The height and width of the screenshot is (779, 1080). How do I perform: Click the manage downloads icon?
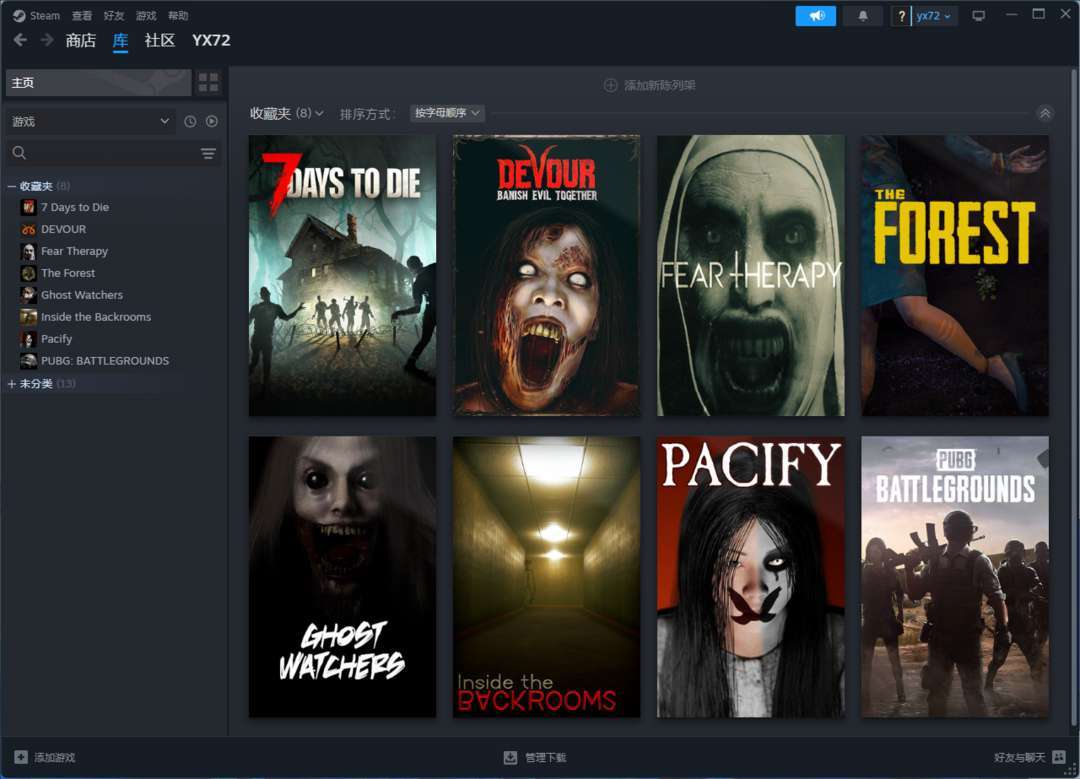tap(510, 758)
